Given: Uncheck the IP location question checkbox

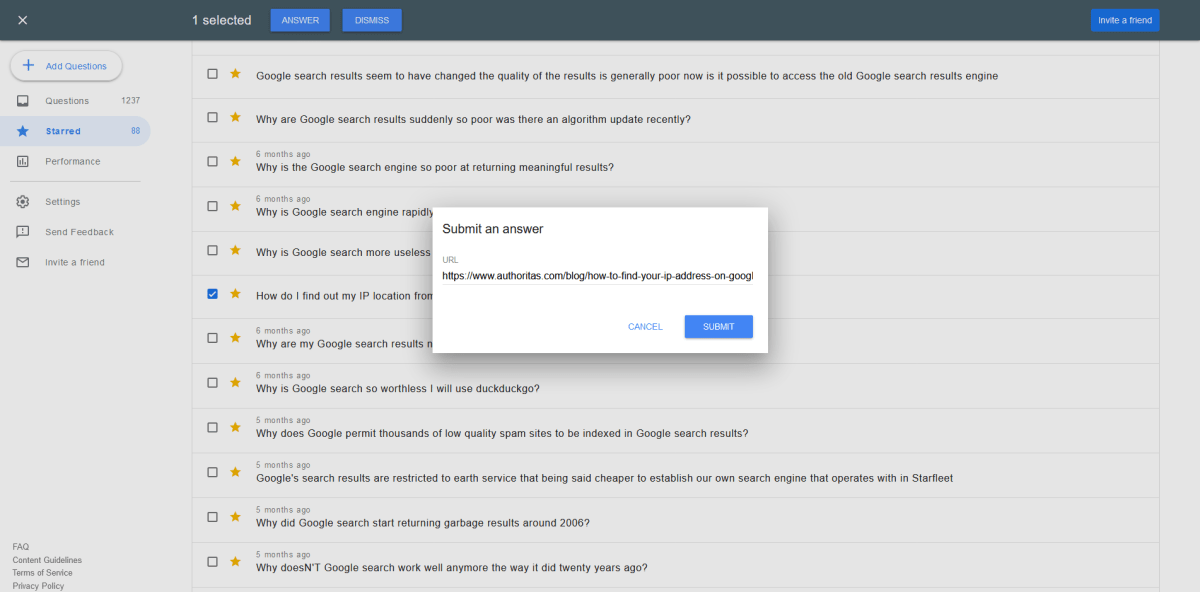Looking at the screenshot, I should [212, 294].
